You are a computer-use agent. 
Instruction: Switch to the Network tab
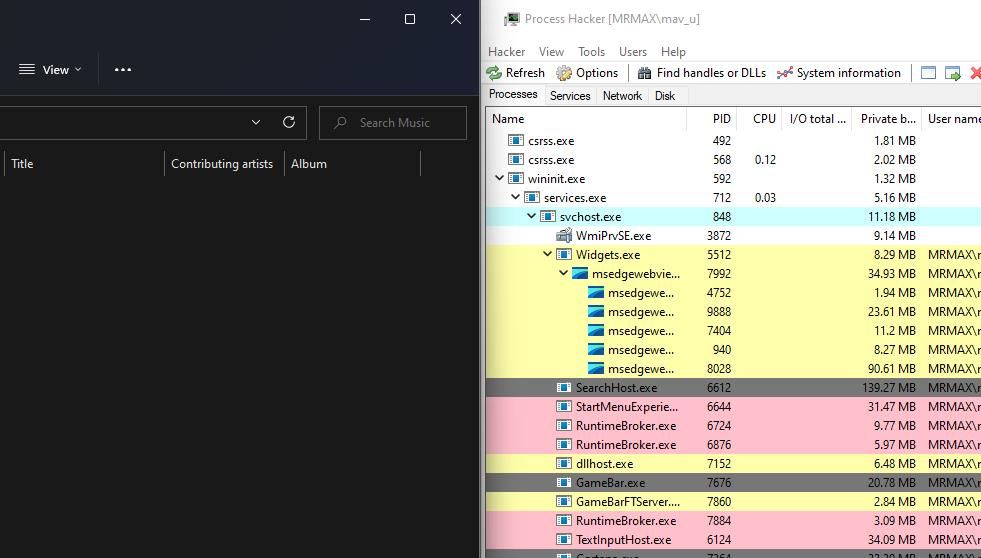point(622,96)
